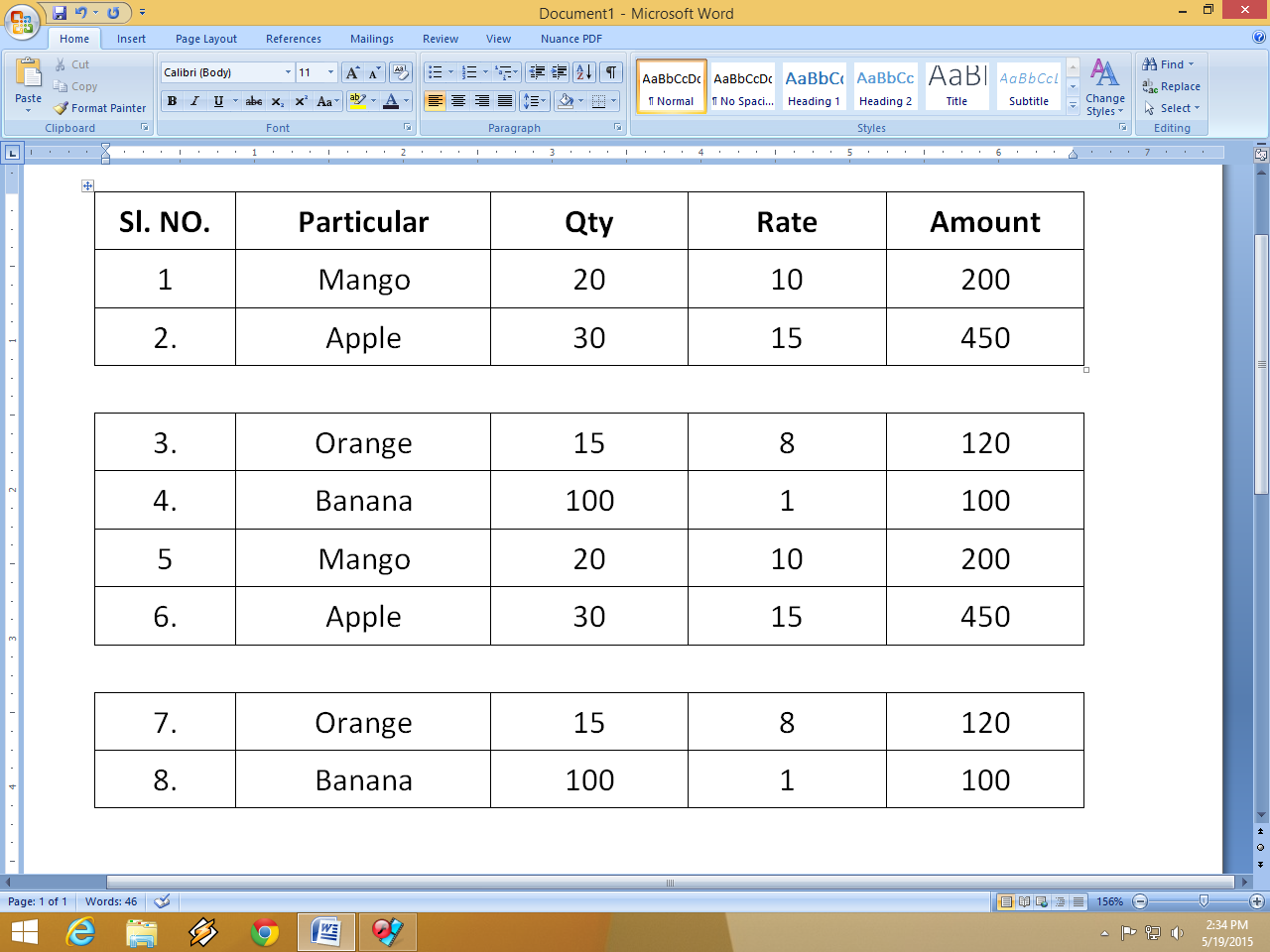This screenshot has height=952, width=1270.
Task: Select the Strikethrough icon
Action: tap(254, 101)
